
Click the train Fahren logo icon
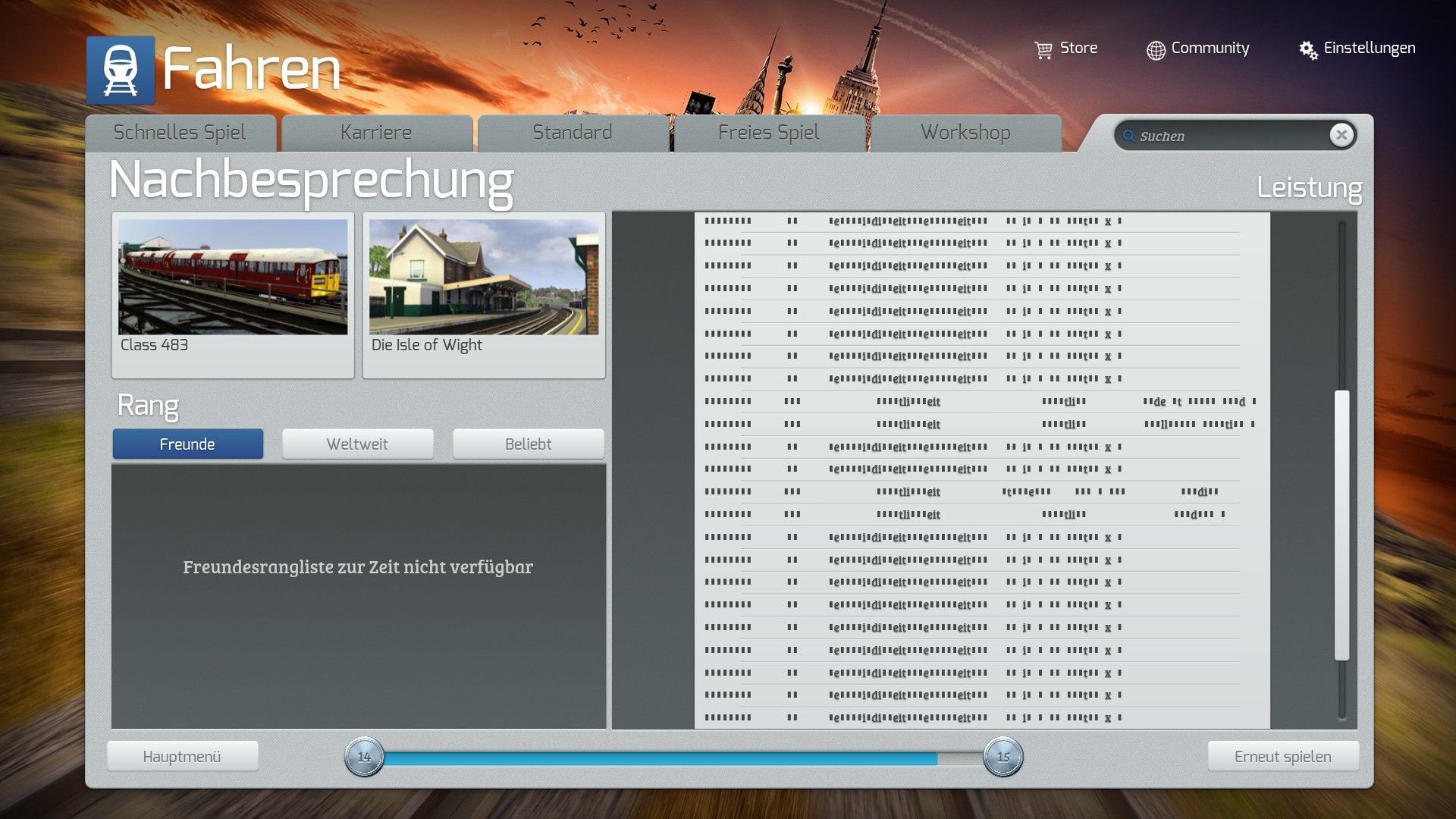121,71
